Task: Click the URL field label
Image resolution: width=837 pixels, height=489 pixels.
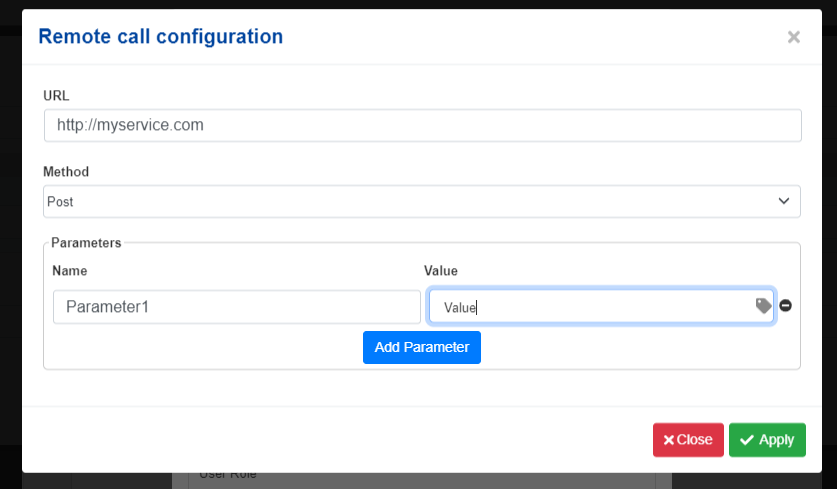Action: 56,96
